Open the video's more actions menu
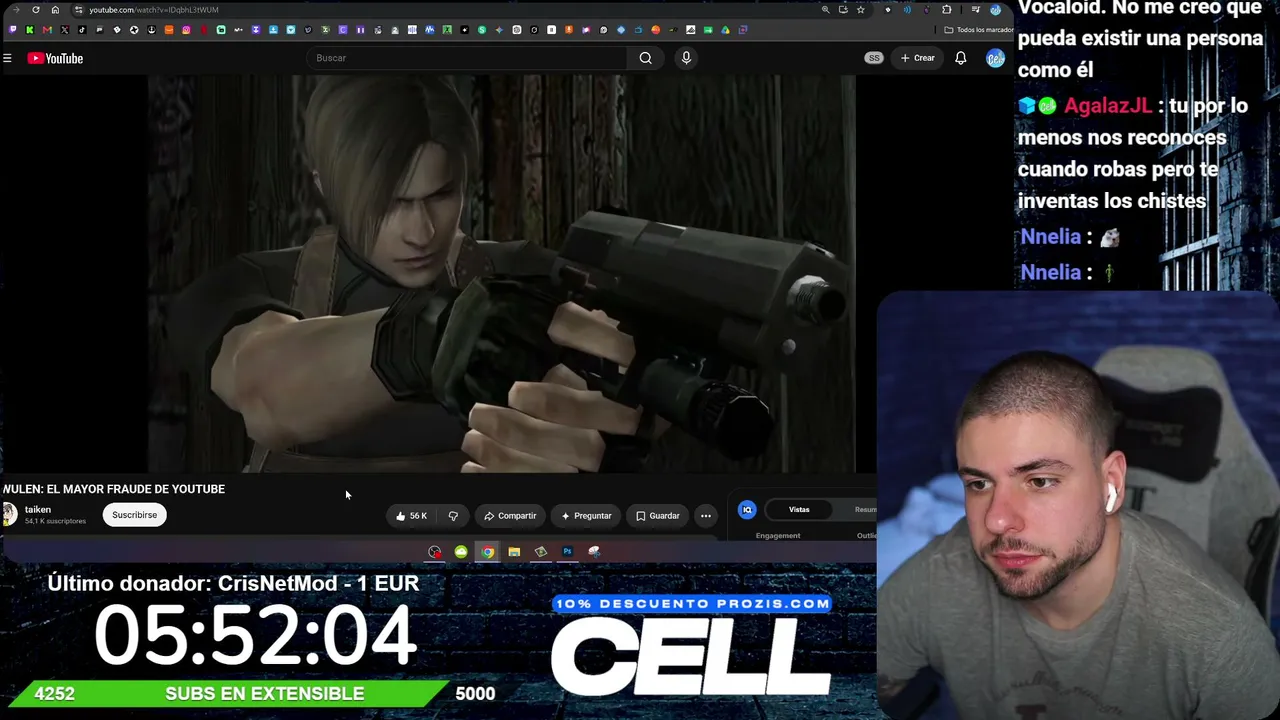The image size is (1280, 720). coord(706,516)
